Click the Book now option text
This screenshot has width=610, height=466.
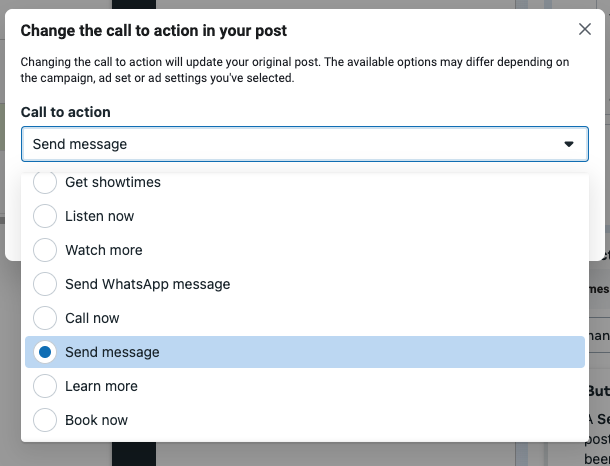pyautogui.click(x=96, y=420)
